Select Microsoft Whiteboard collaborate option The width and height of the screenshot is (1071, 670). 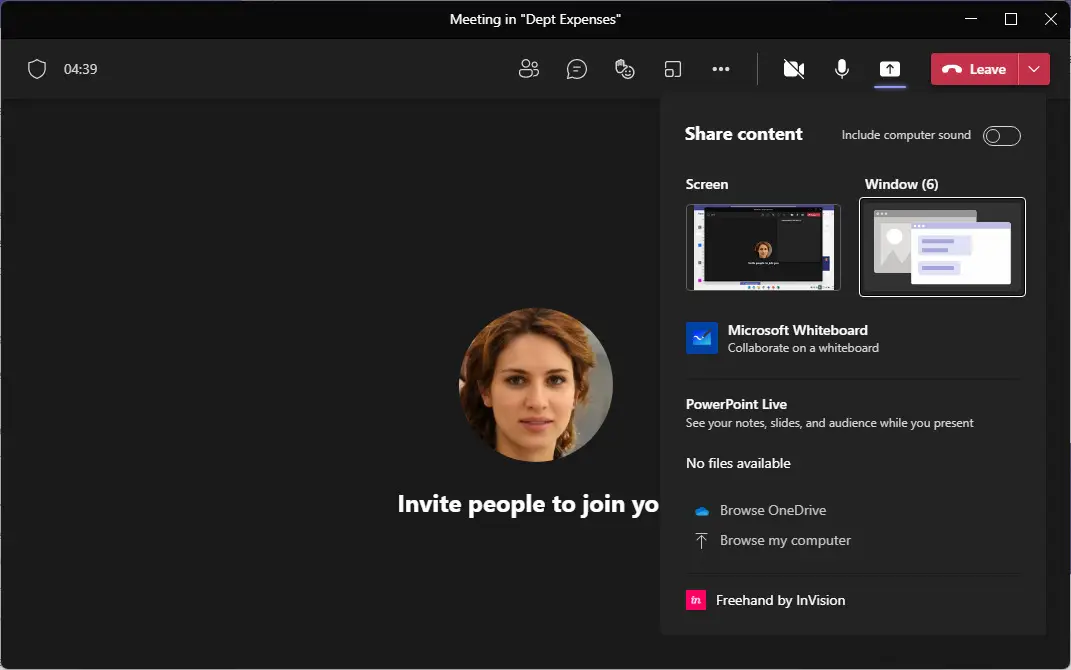point(797,338)
